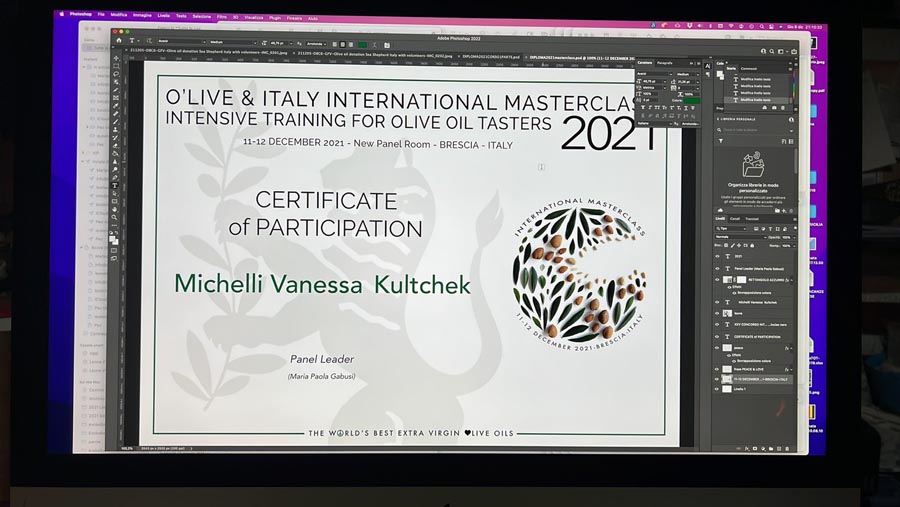This screenshot has width=900, height=507.
Task: Click the delete state trash in History panel
Action: pyautogui.click(x=783, y=108)
